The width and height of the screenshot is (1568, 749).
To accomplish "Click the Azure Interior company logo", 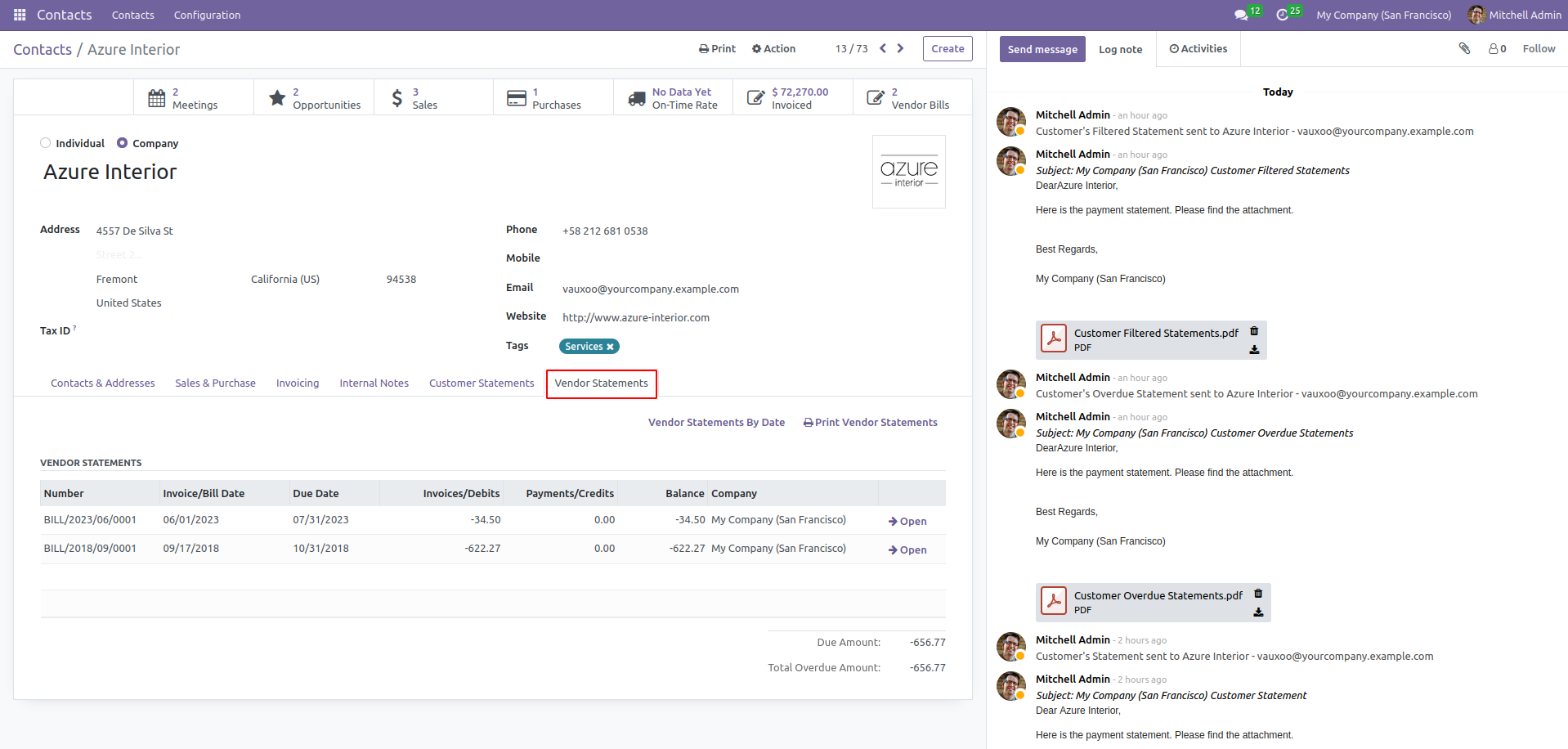I will [909, 172].
